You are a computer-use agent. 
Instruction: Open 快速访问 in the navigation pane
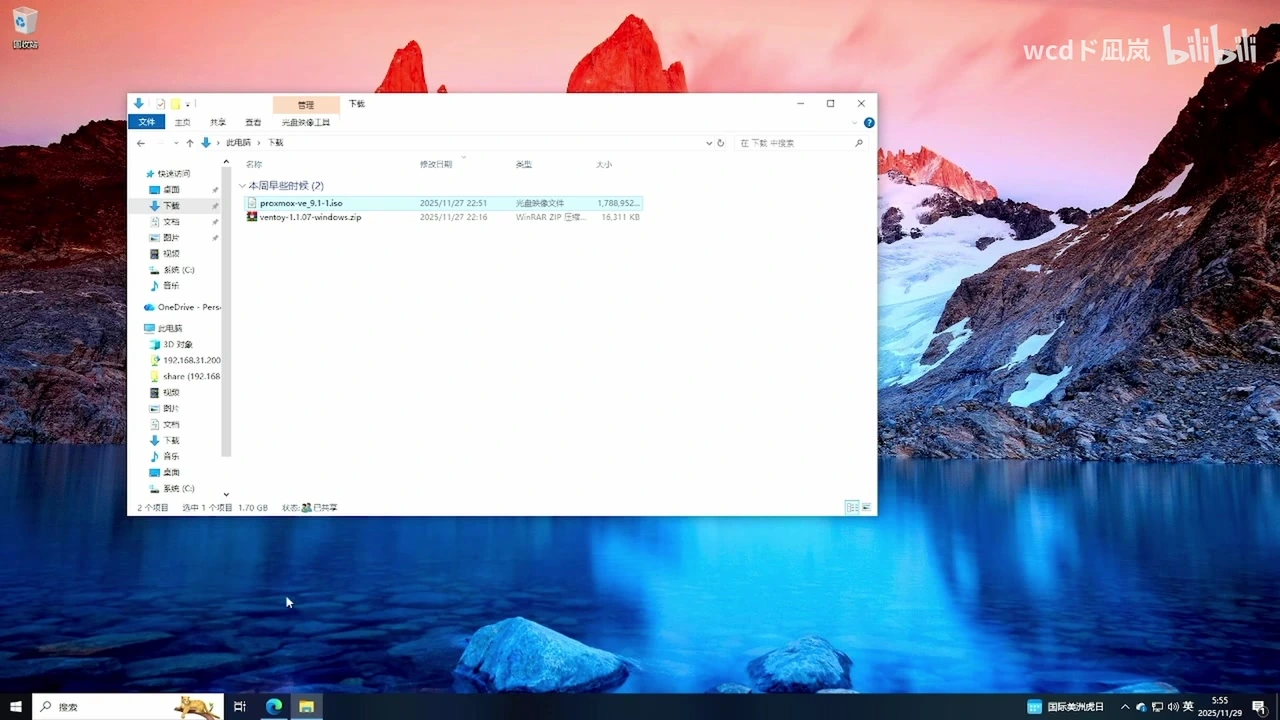[173, 174]
